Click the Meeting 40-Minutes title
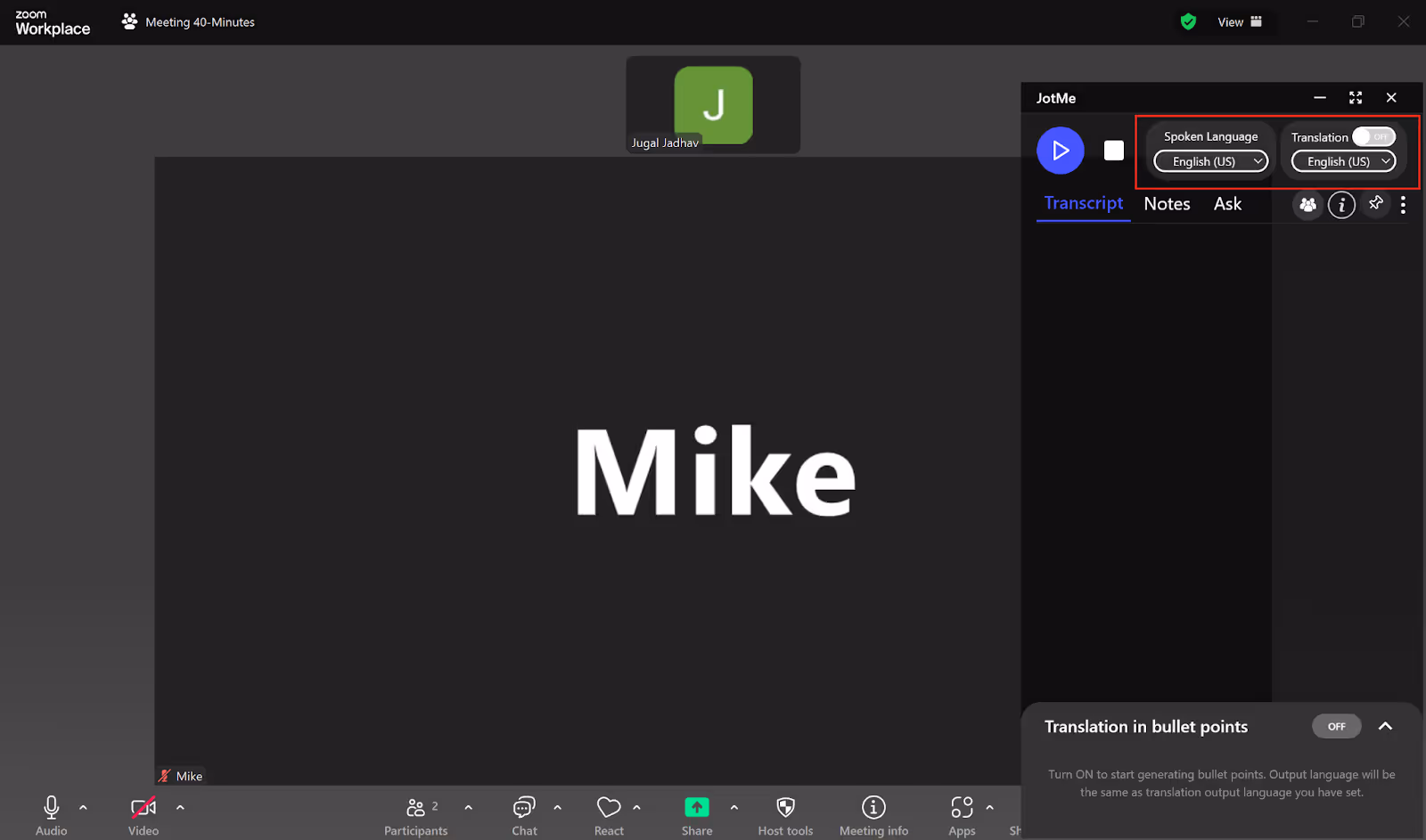The height and width of the screenshot is (840, 1426). click(200, 22)
